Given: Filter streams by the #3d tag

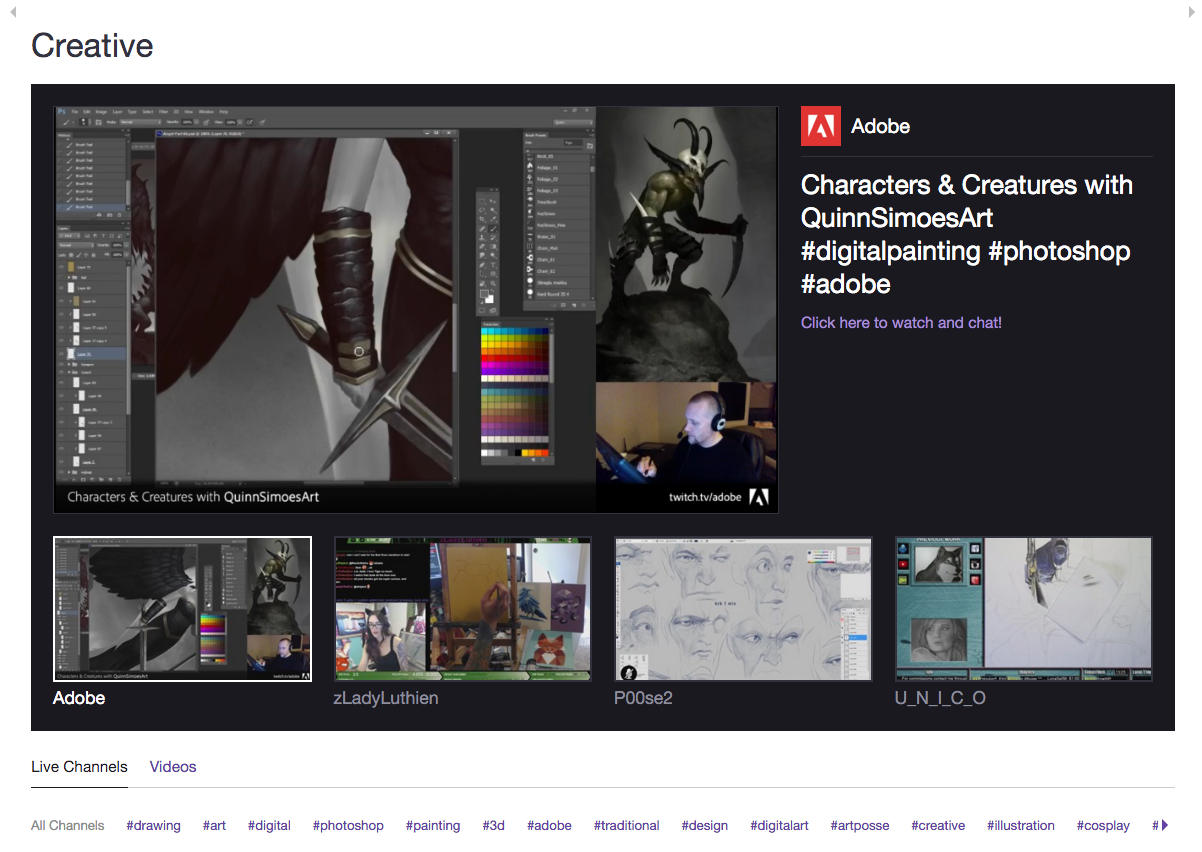Looking at the screenshot, I should click(493, 825).
